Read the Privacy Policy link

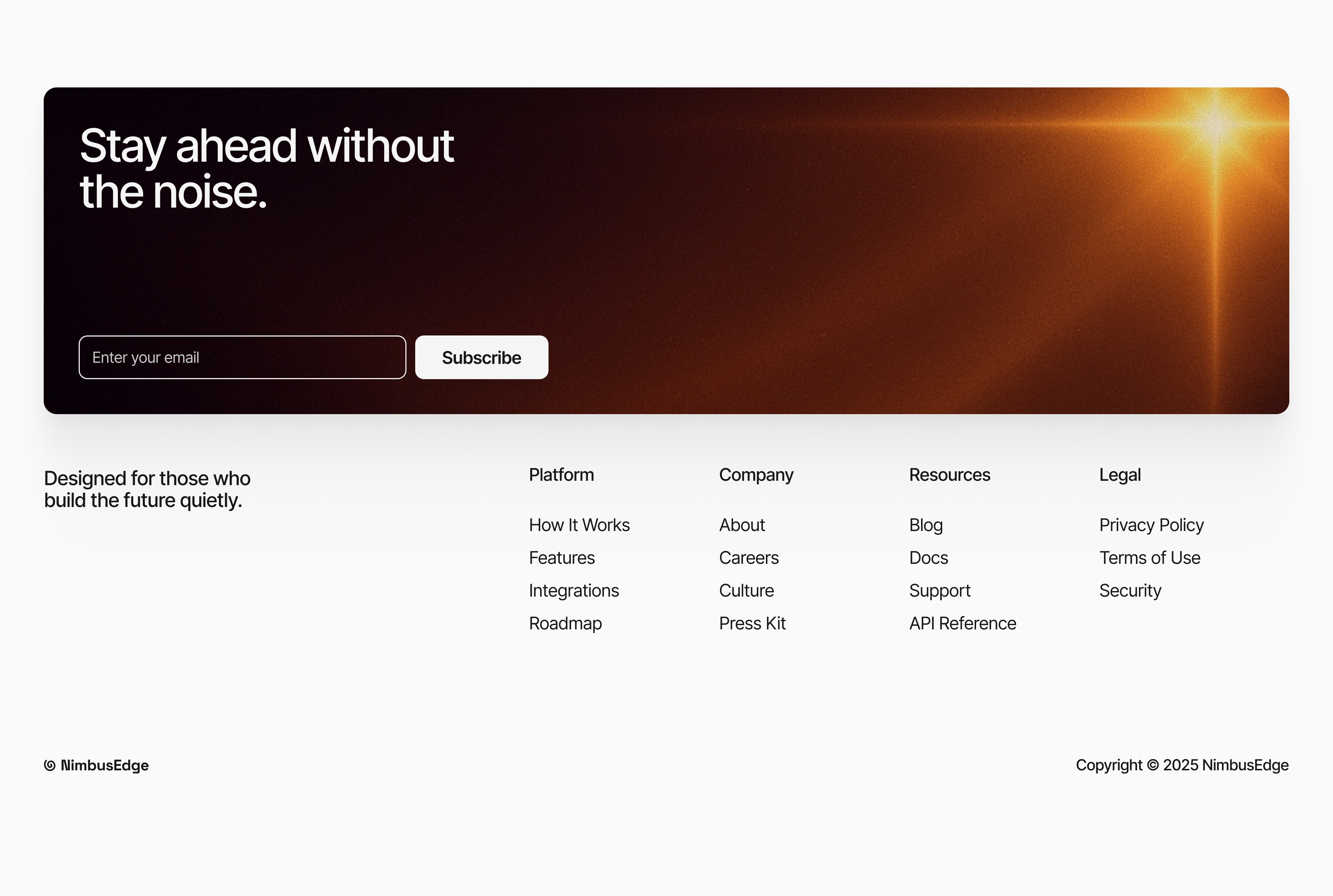1151,525
